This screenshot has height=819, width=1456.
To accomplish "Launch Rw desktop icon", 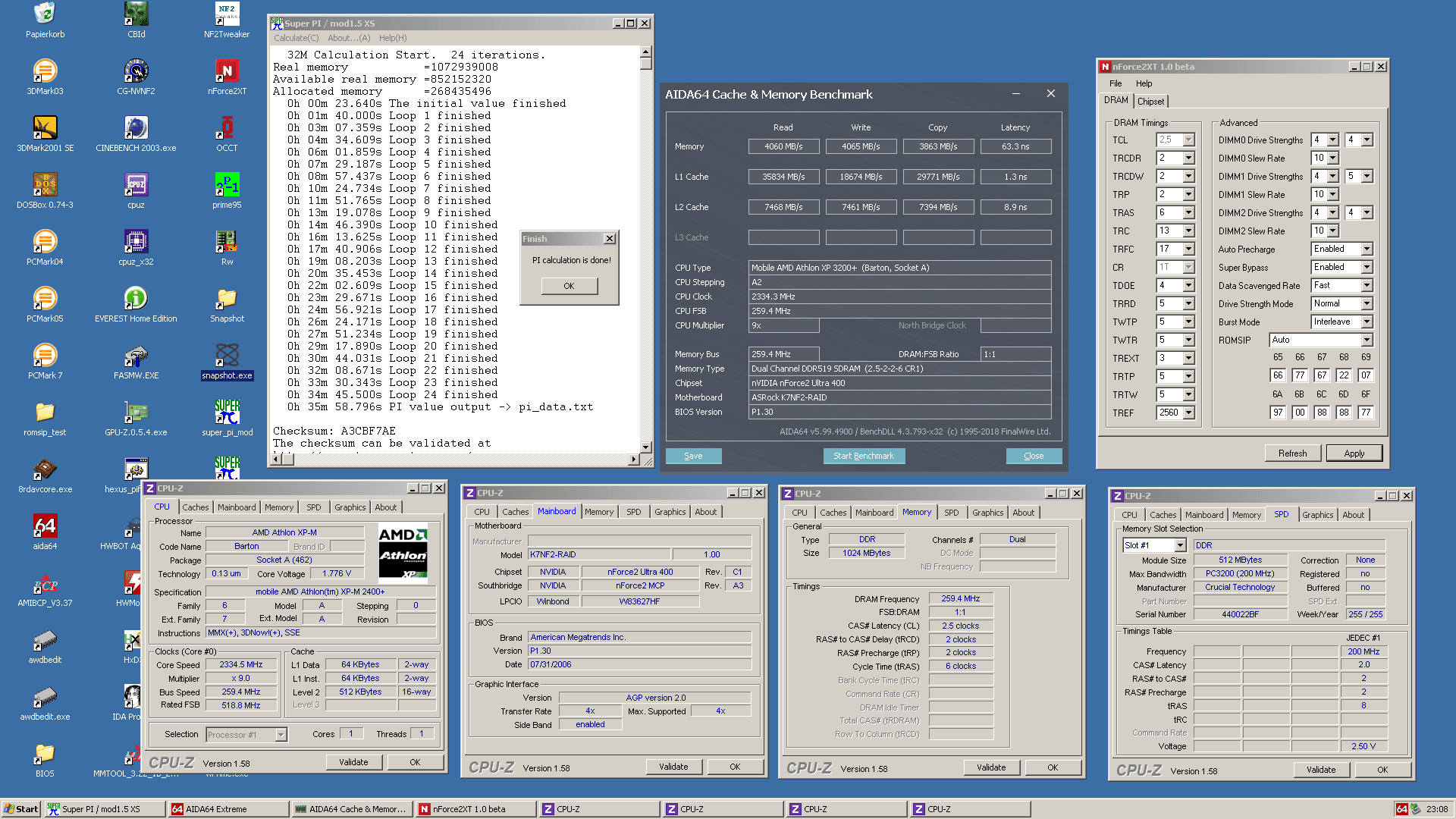I will pos(227,247).
